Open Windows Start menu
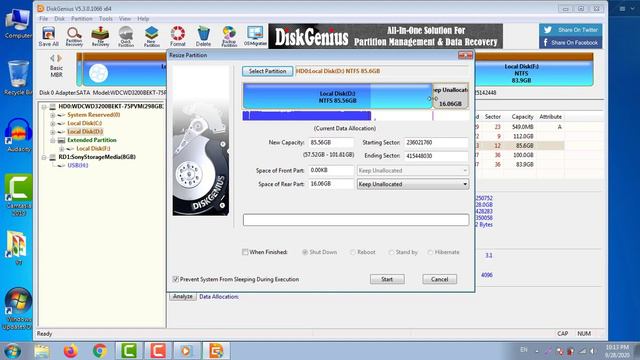The image size is (640, 360). (12, 351)
